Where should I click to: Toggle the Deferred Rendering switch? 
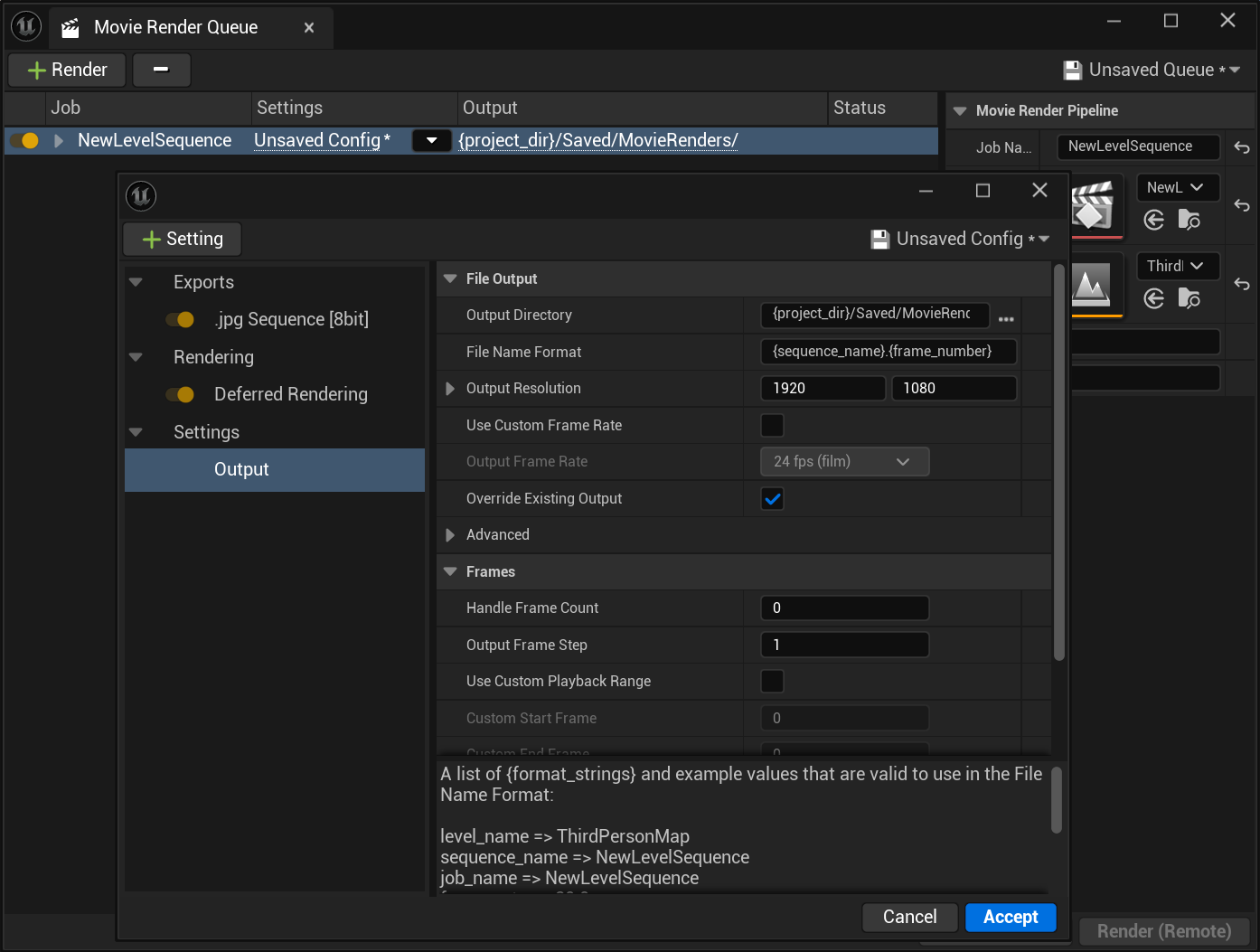pyautogui.click(x=180, y=394)
